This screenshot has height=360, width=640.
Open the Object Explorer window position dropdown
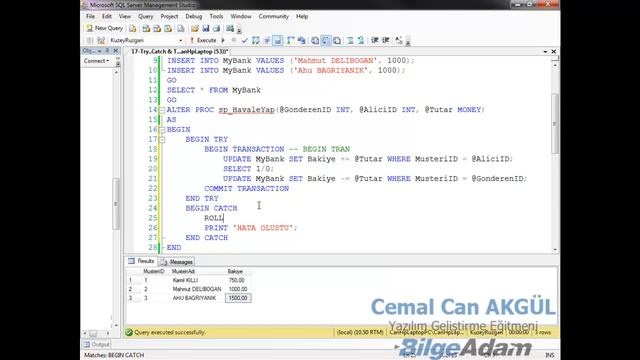(x=99, y=51)
